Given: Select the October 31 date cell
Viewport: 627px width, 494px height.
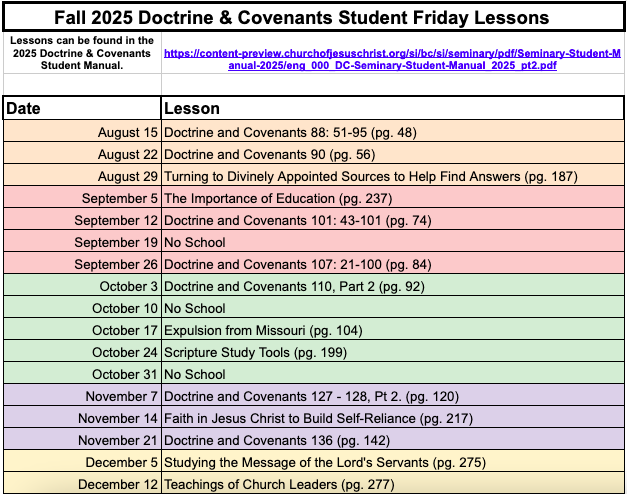Looking at the screenshot, I should pos(82,374).
